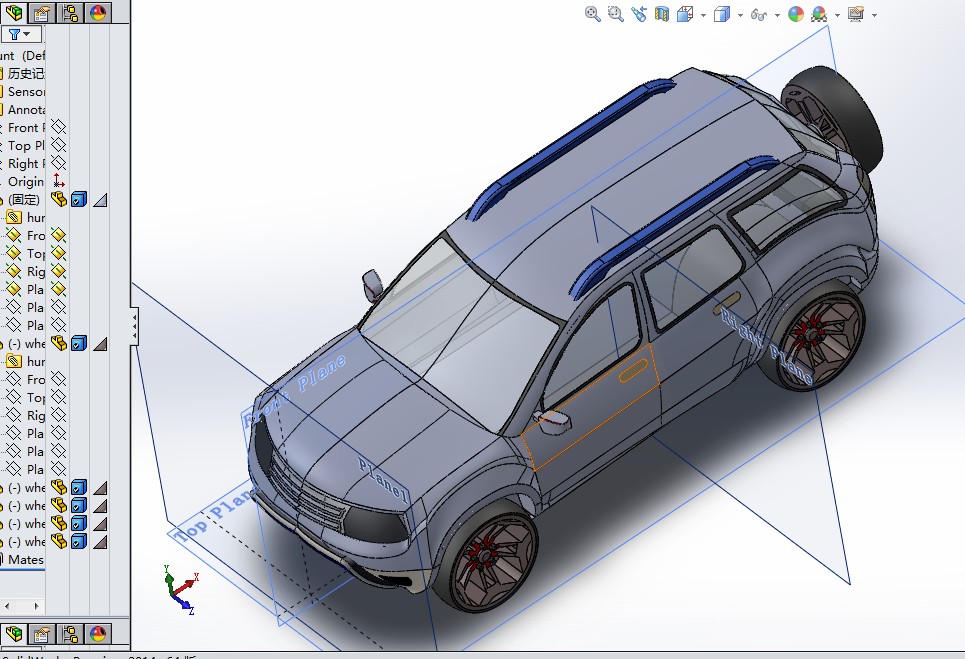Switch to the ConfigurationManager tab
965x659 pixels.
point(71,14)
